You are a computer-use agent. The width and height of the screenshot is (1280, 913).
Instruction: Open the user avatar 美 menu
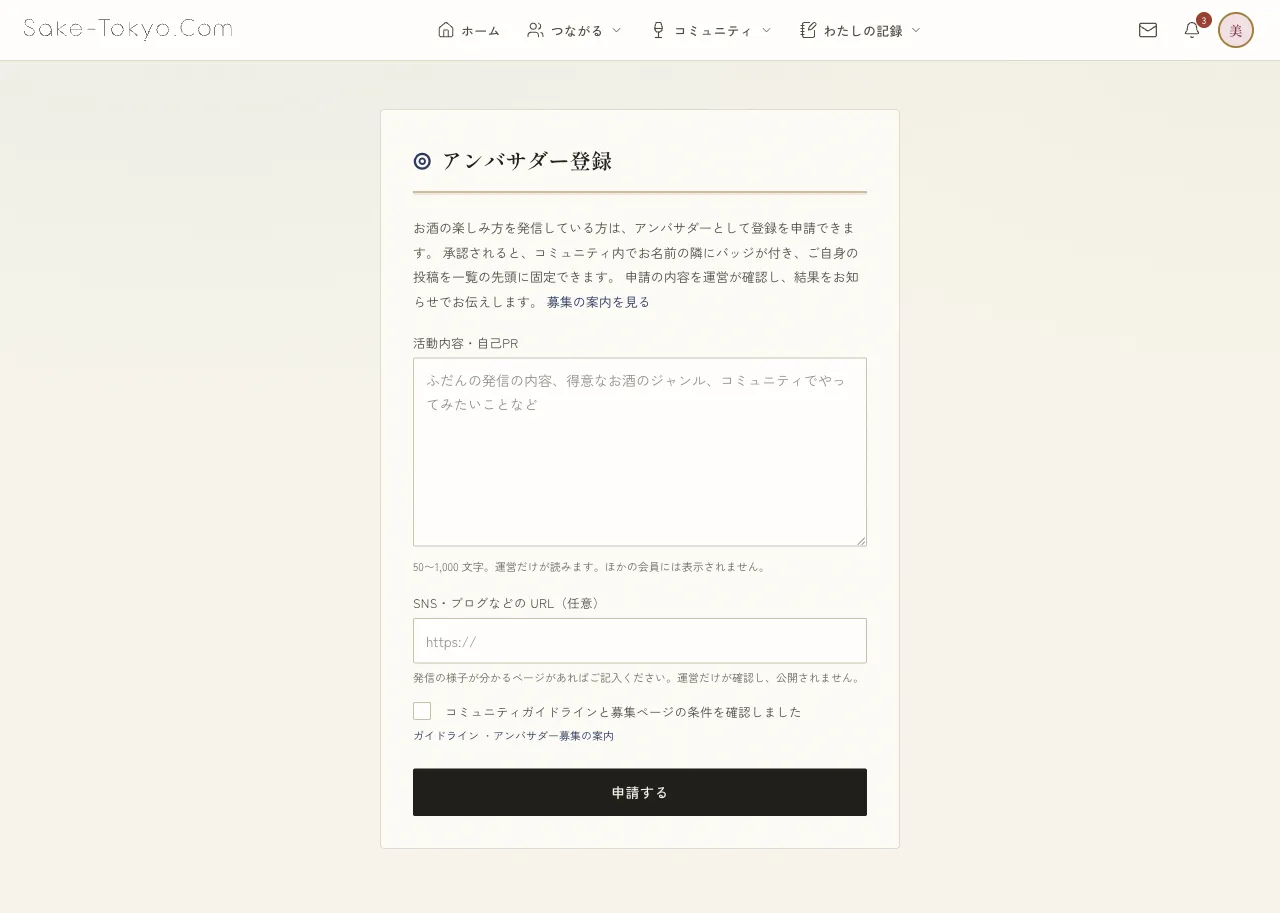(x=1236, y=30)
